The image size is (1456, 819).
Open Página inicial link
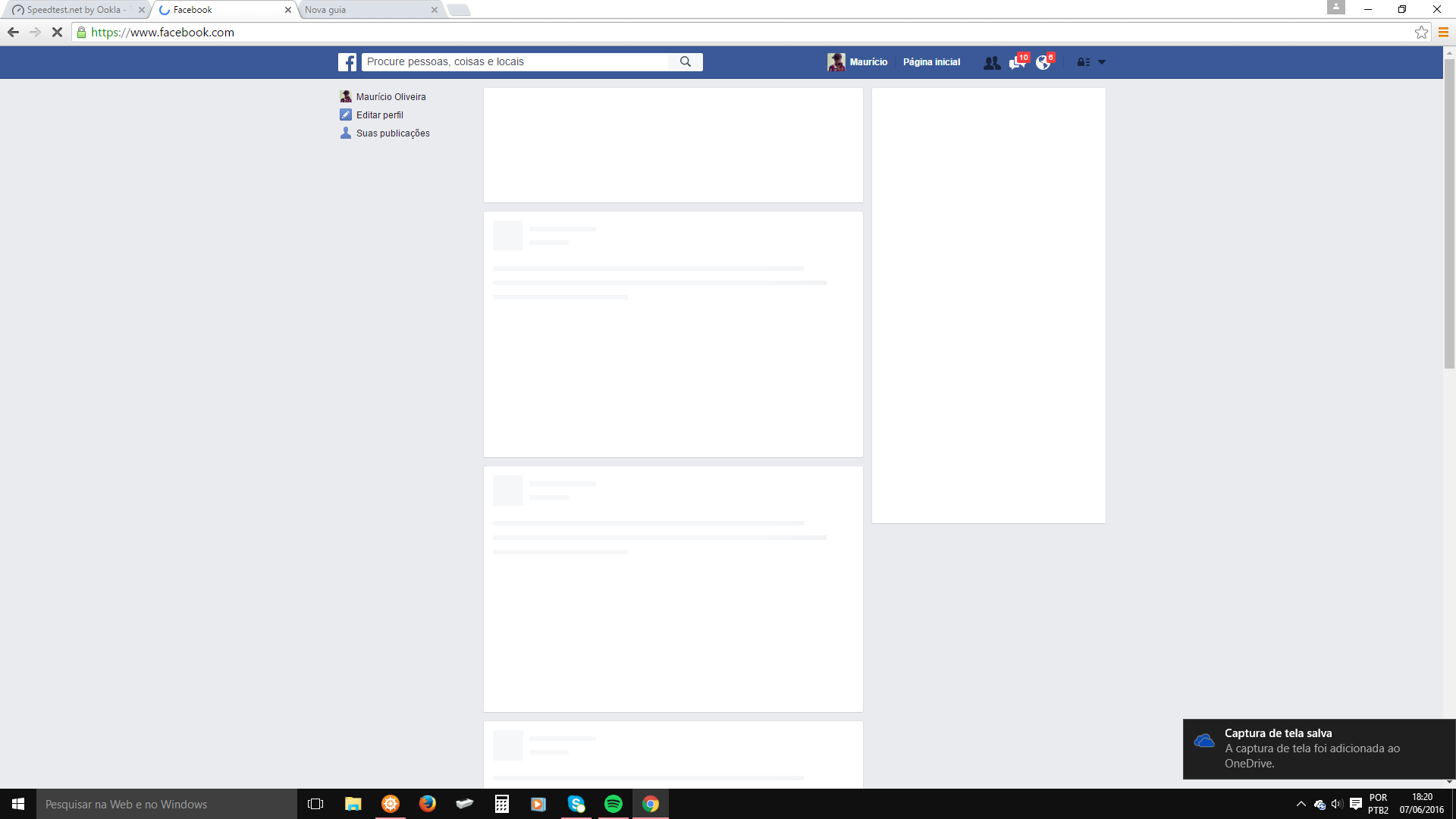point(931,62)
